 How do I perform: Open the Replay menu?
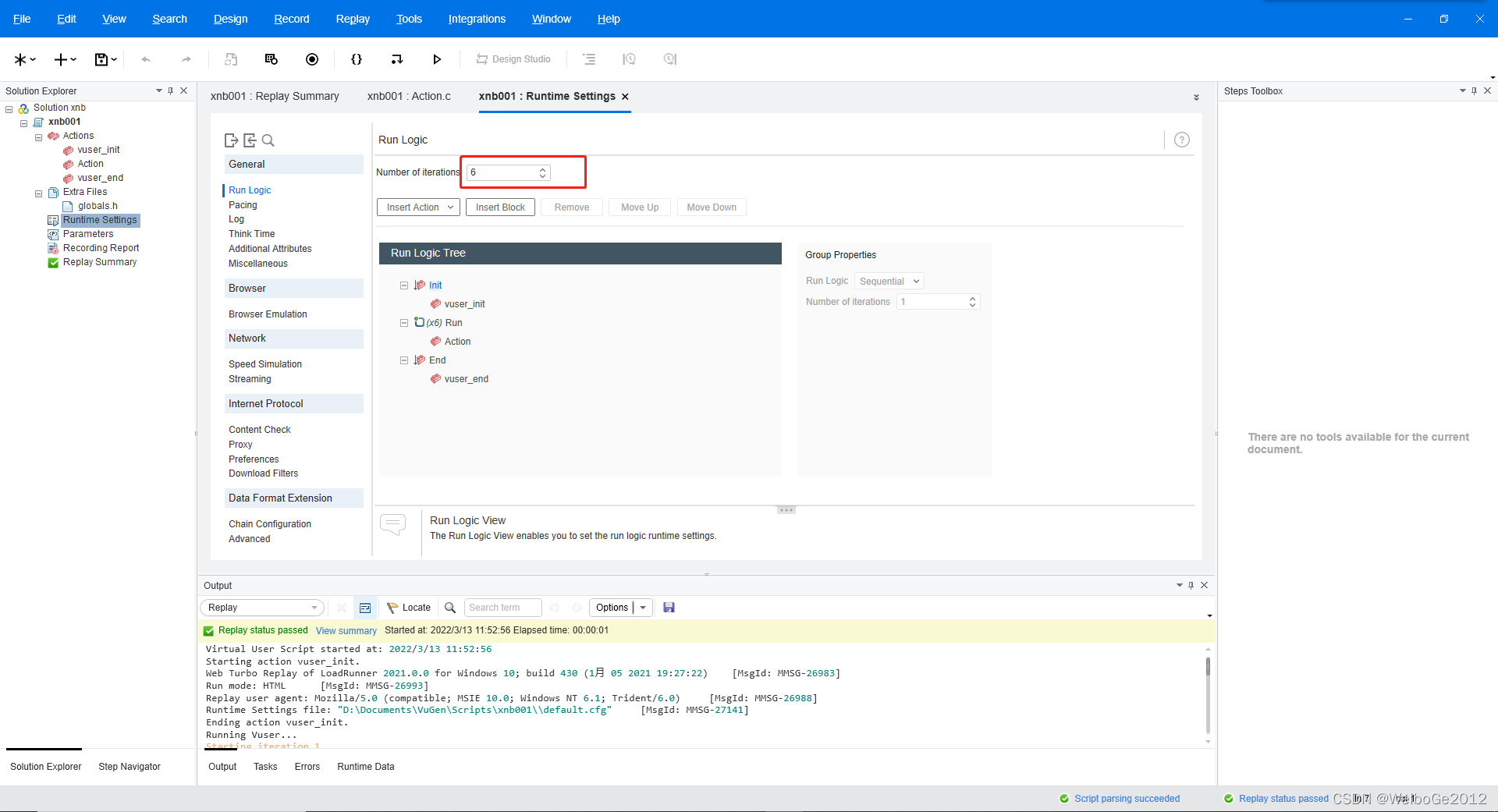(353, 19)
